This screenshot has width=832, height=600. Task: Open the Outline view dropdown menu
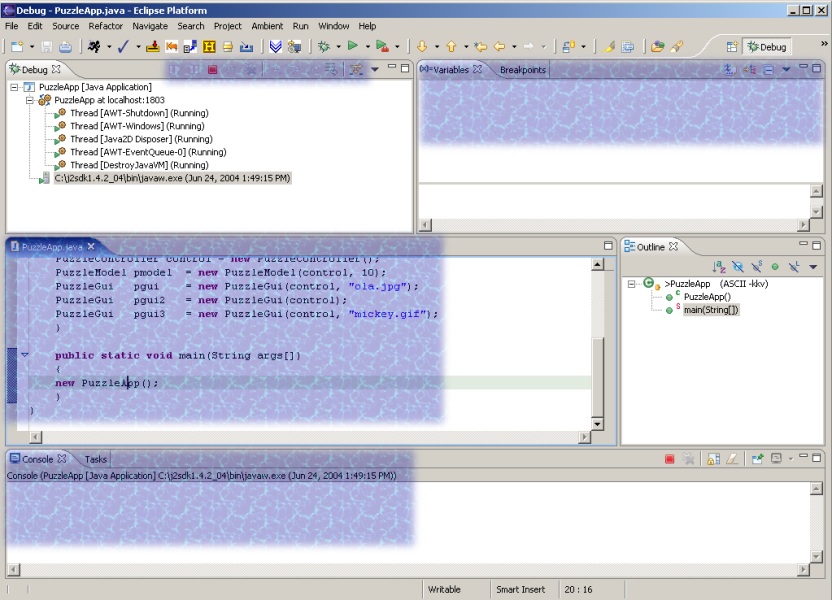point(812,267)
